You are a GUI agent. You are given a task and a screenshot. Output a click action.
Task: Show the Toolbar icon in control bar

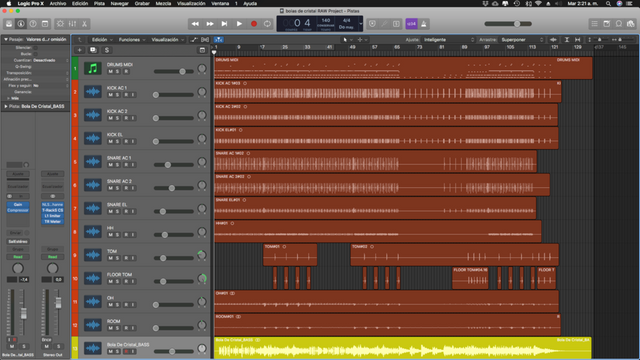(45, 24)
